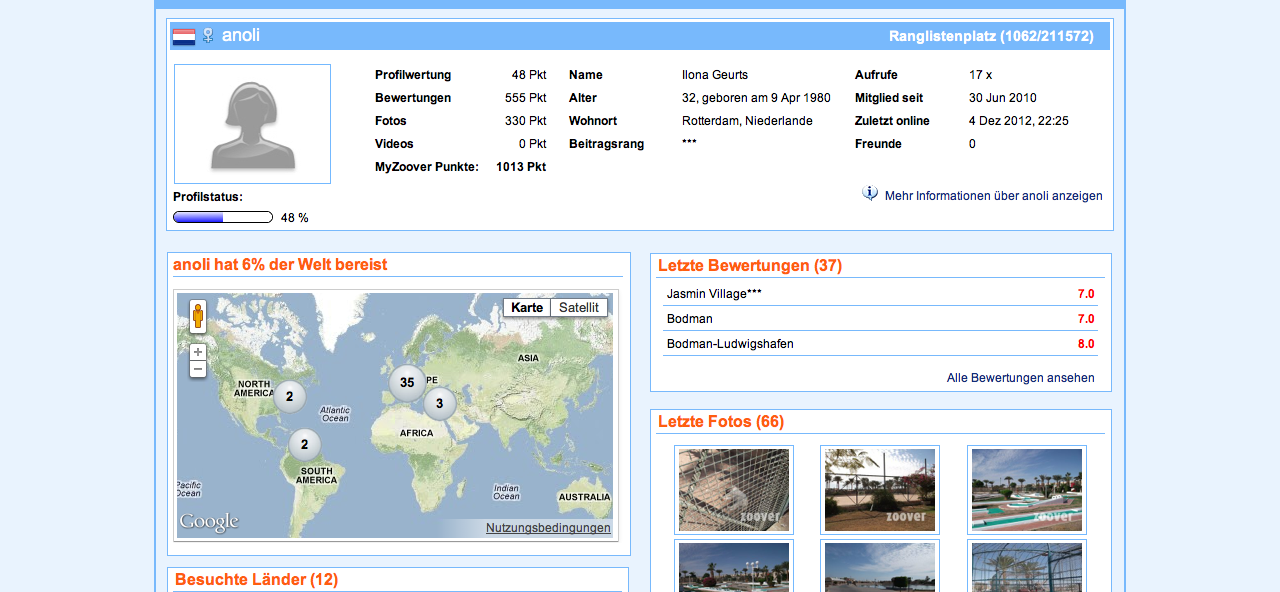Screen dimensions: 1280x592
Task: Click the grey profile avatar picture
Action: click(252, 124)
